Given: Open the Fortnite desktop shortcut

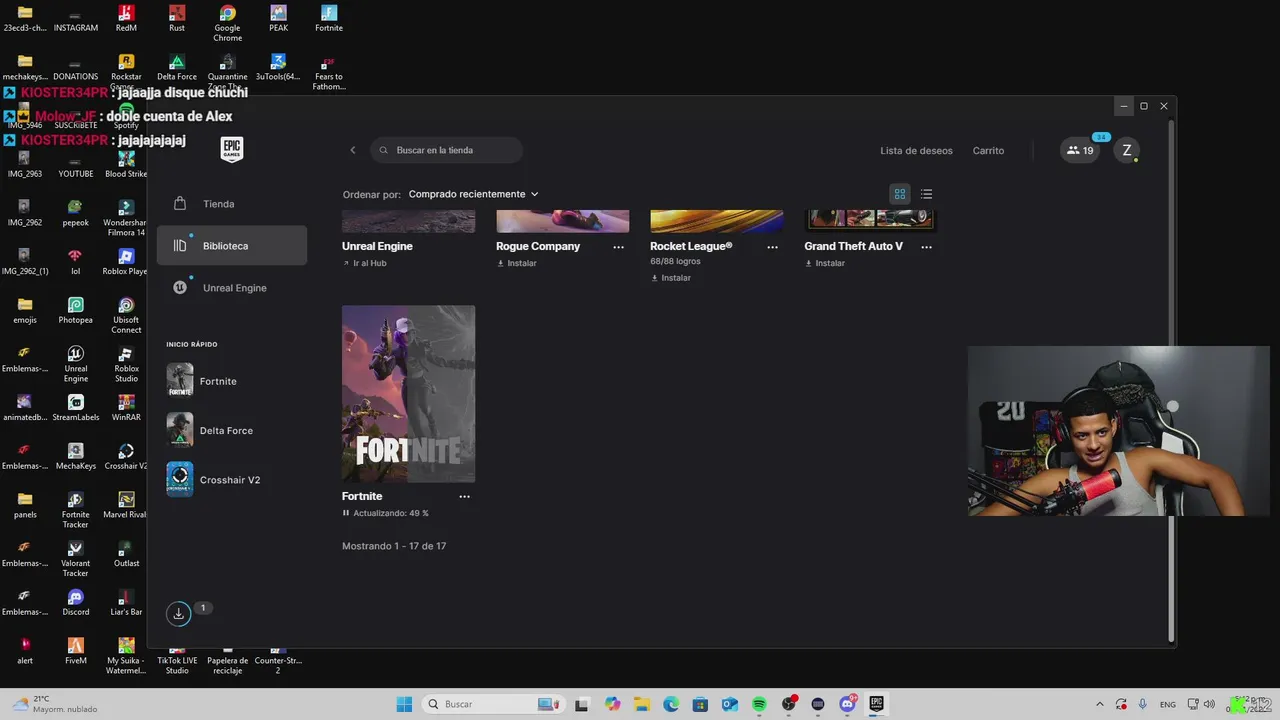Looking at the screenshot, I should coord(329,18).
